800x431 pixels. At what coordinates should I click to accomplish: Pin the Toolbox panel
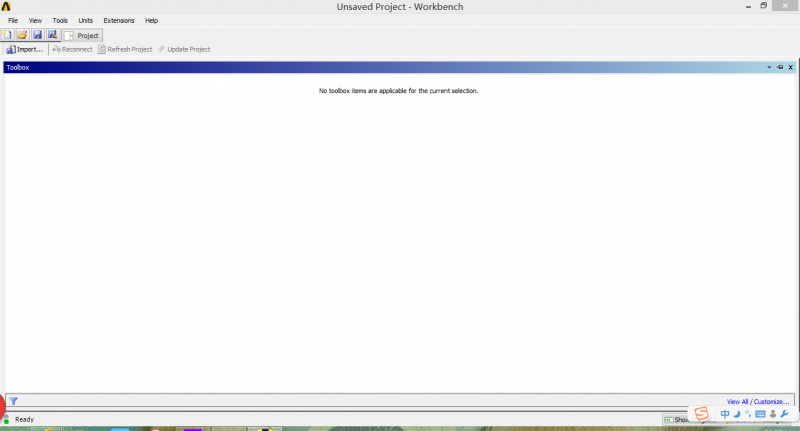[x=780, y=67]
